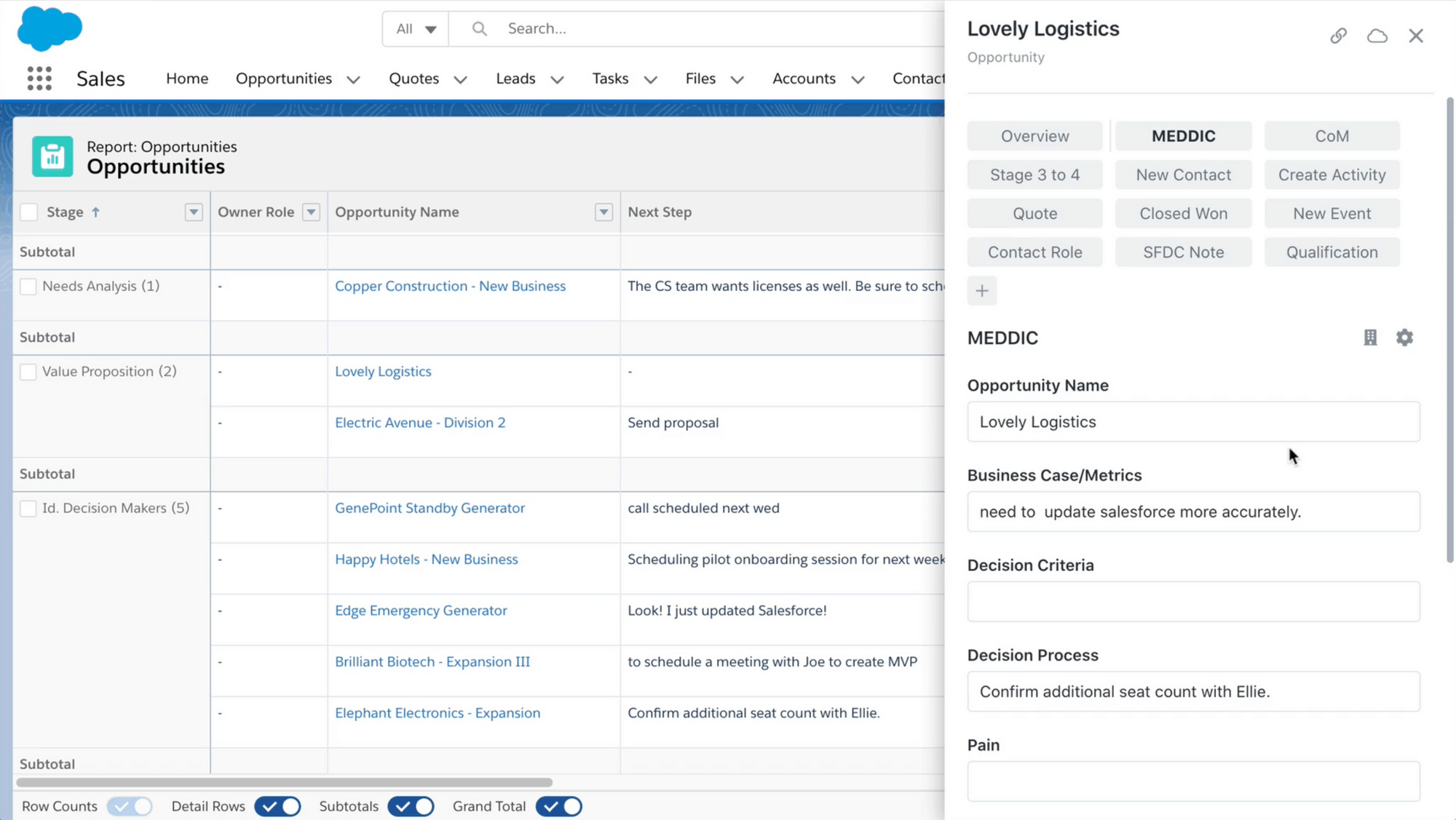Viewport: 1456px width, 820px height.
Task: Click the Stage 3 to 4 button
Action: [1034, 175]
